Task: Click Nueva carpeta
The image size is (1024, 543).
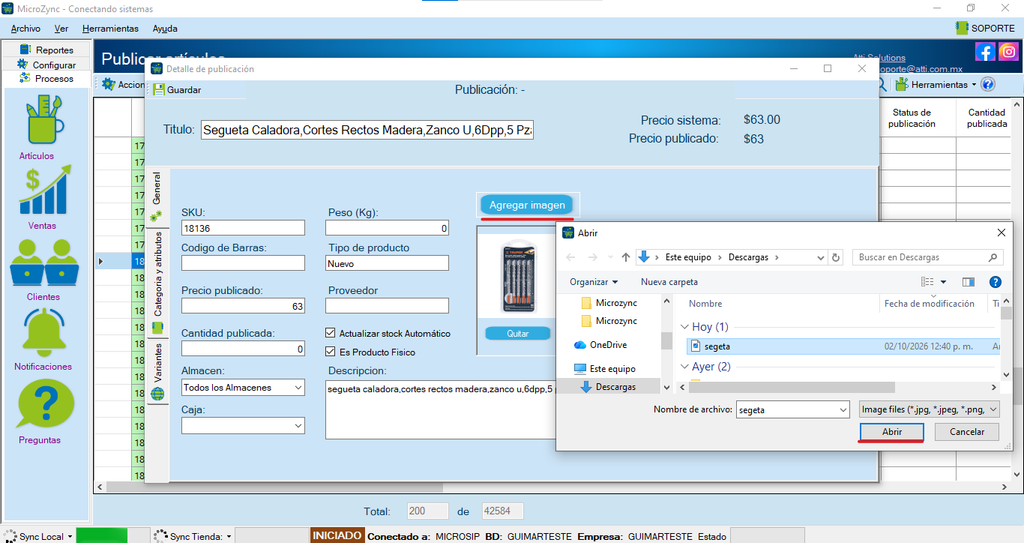Action: point(669,282)
